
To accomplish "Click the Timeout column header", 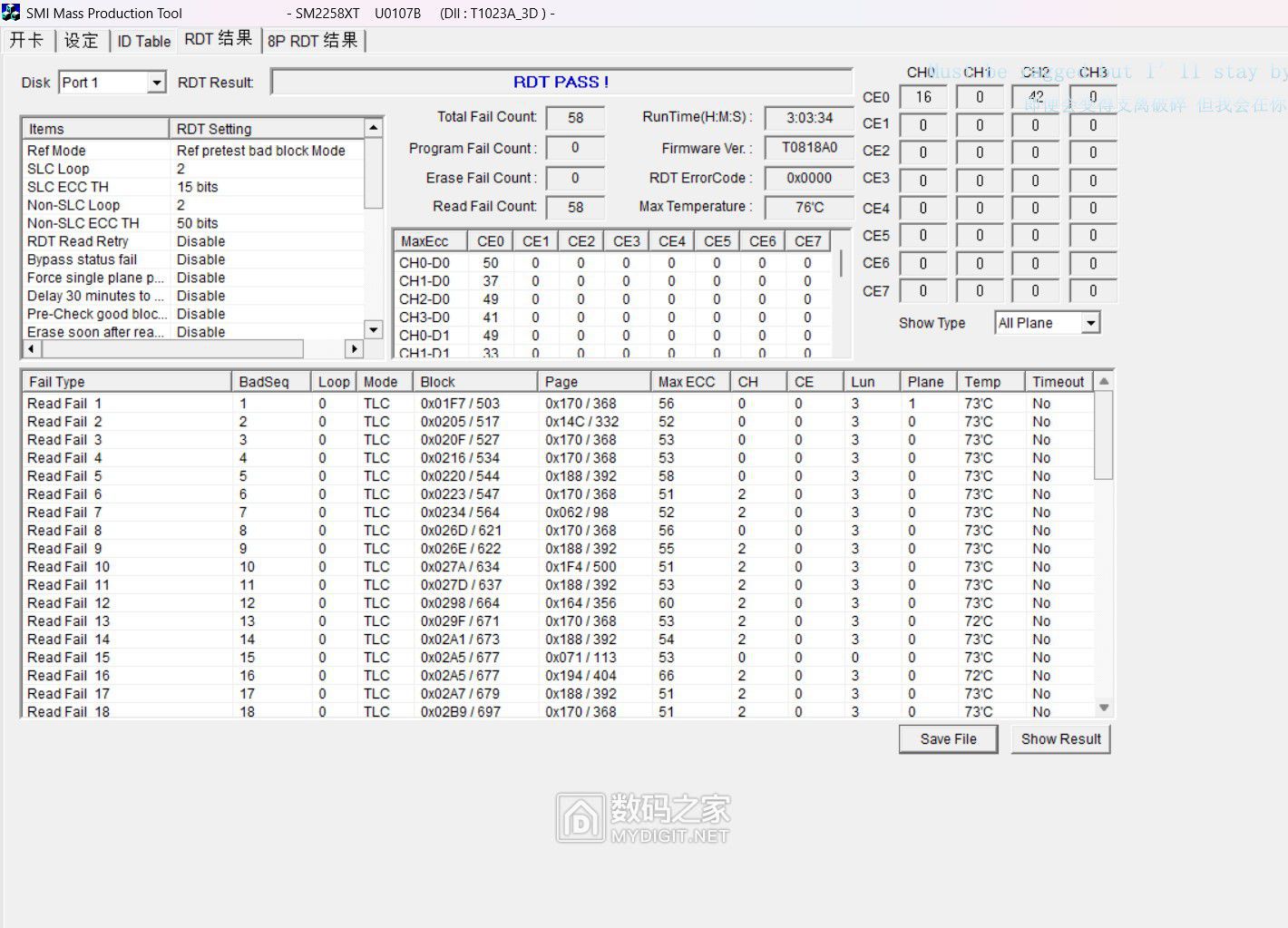I will (1059, 382).
